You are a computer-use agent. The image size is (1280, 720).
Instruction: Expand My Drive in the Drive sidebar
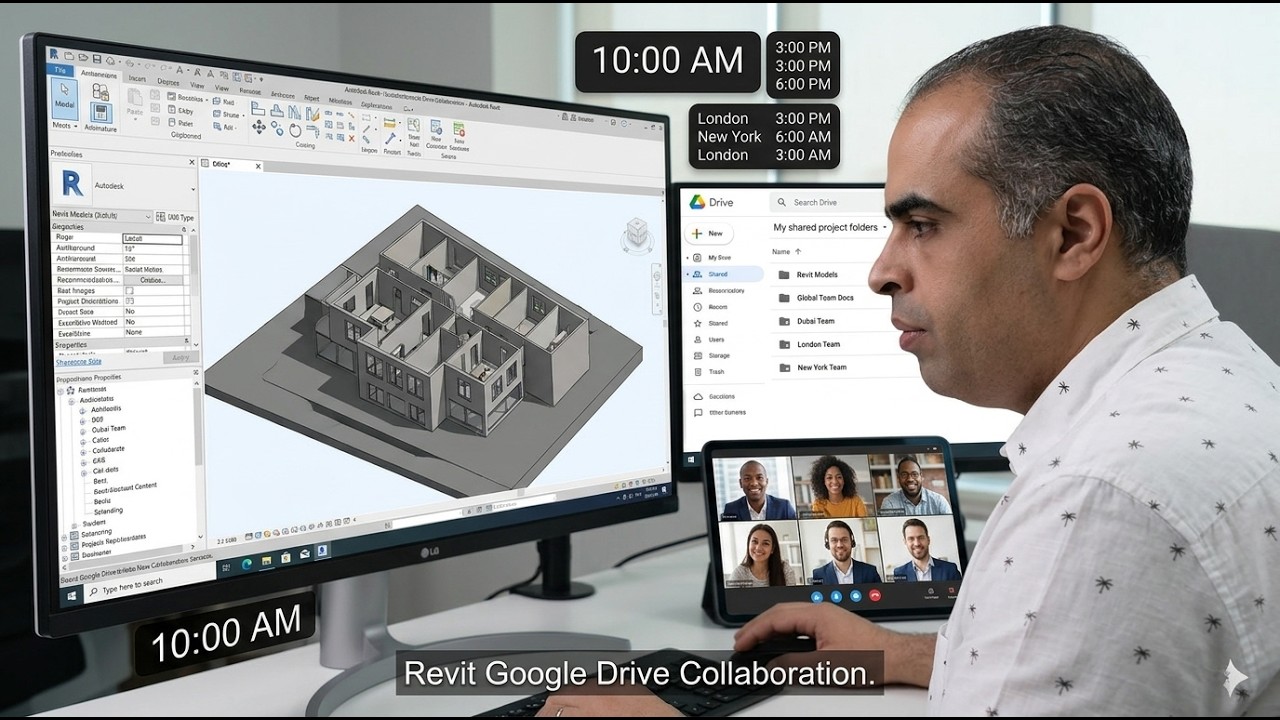coord(688,257)
